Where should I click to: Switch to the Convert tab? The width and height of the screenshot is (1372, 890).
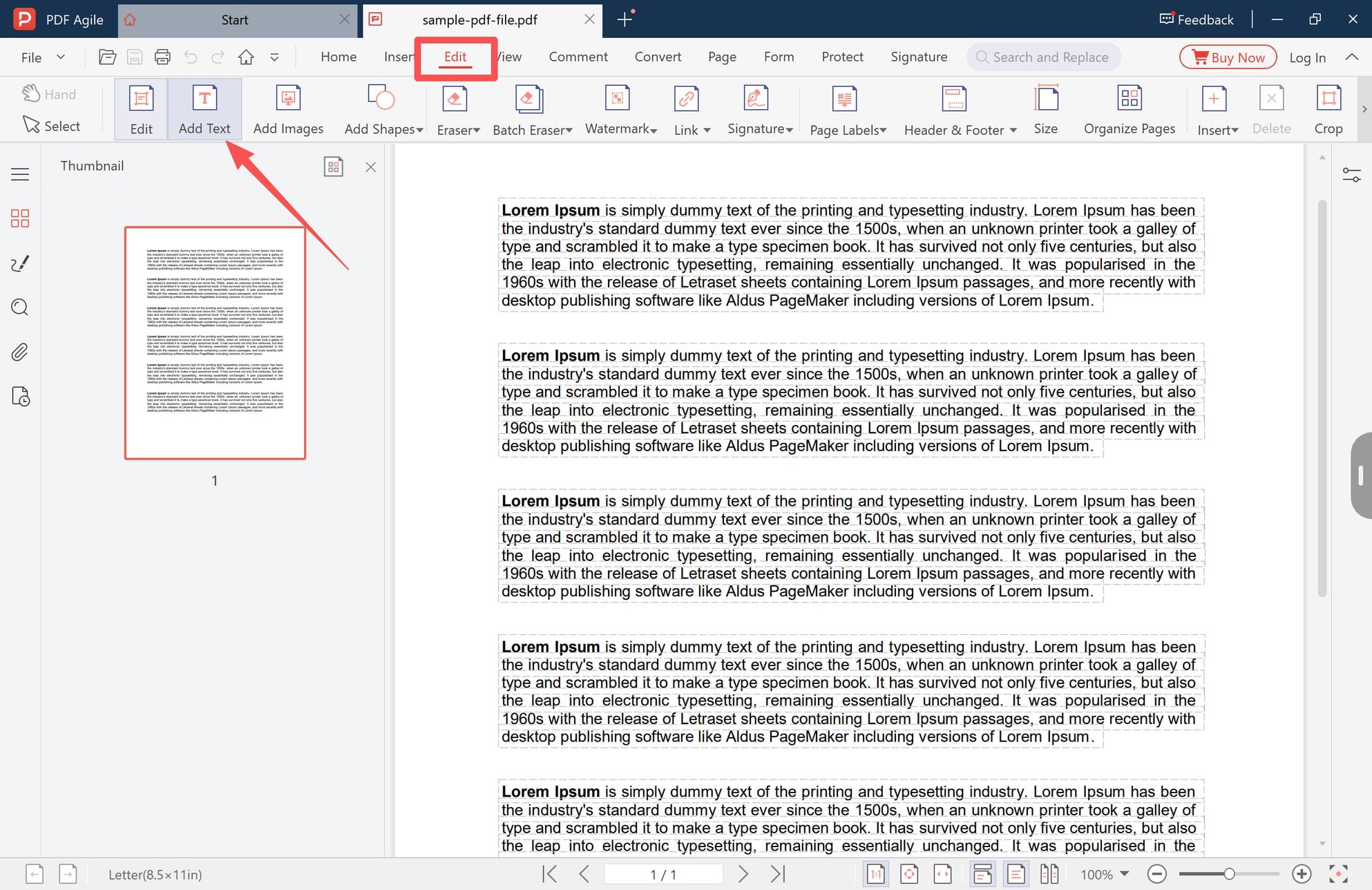658,57
